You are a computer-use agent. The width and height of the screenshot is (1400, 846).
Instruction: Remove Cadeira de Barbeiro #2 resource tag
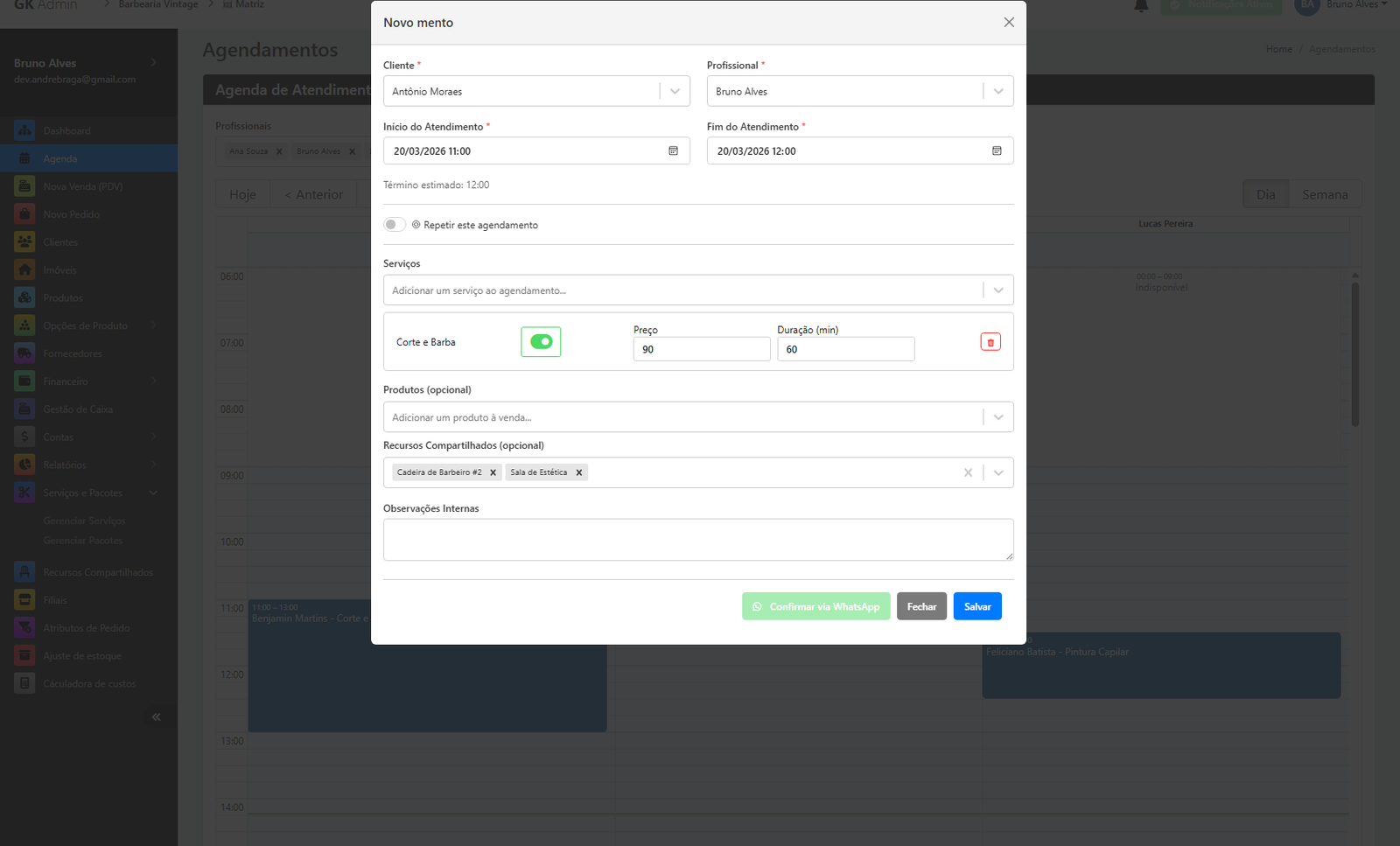coord(493,472)
